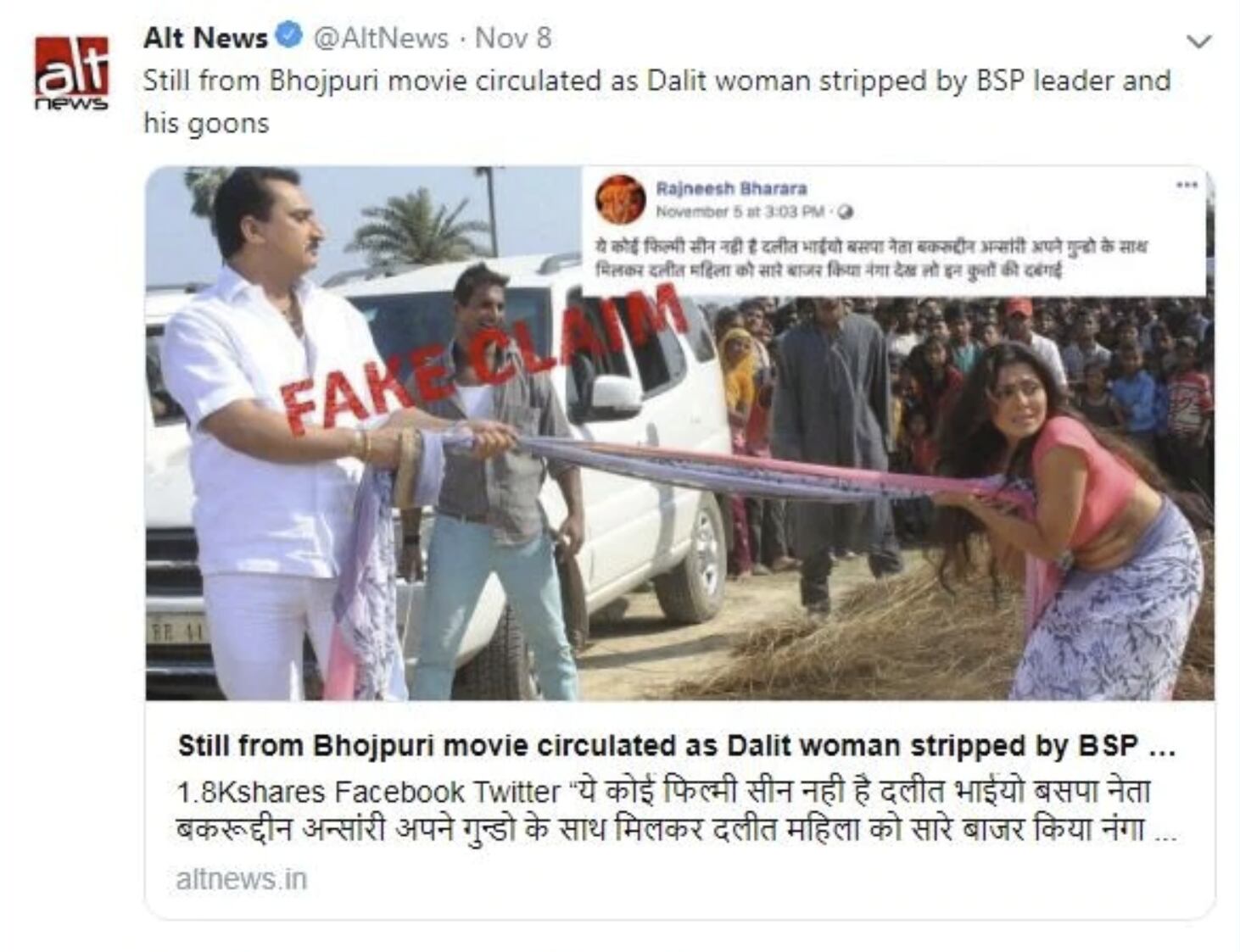The height and width of the screenshot is (952, 1240).
Task: Open the @AltNews handle link
Action: coord(380,38)
